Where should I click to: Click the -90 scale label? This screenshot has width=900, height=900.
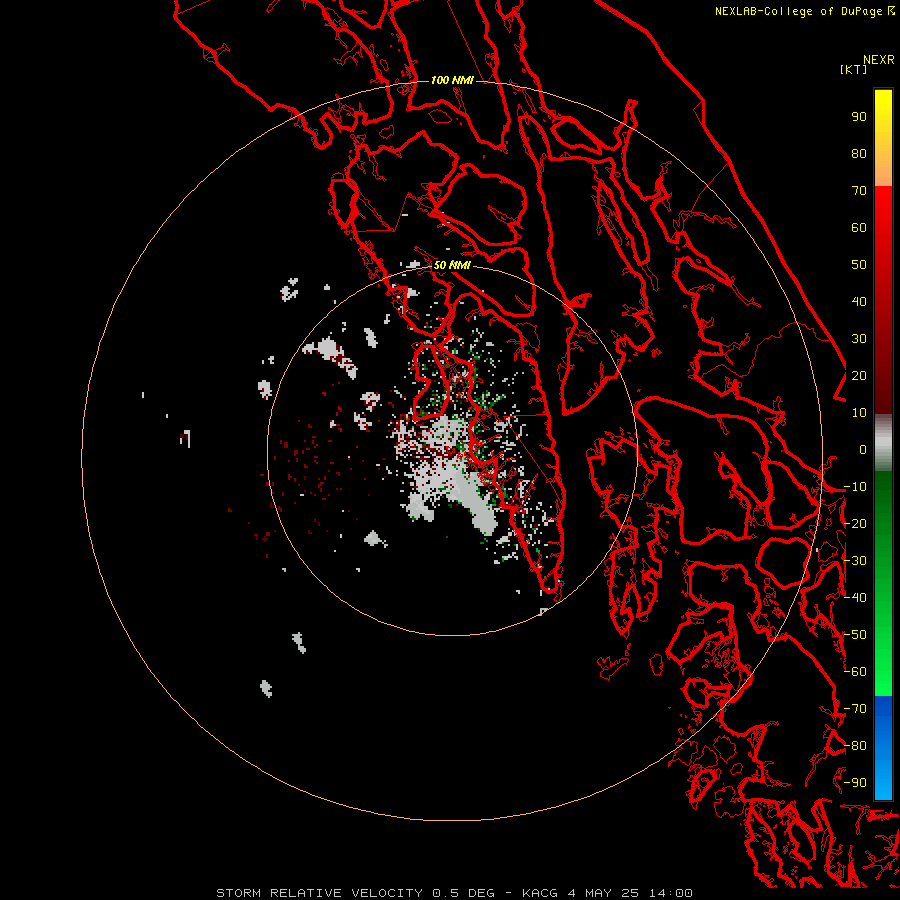point(855,783)
